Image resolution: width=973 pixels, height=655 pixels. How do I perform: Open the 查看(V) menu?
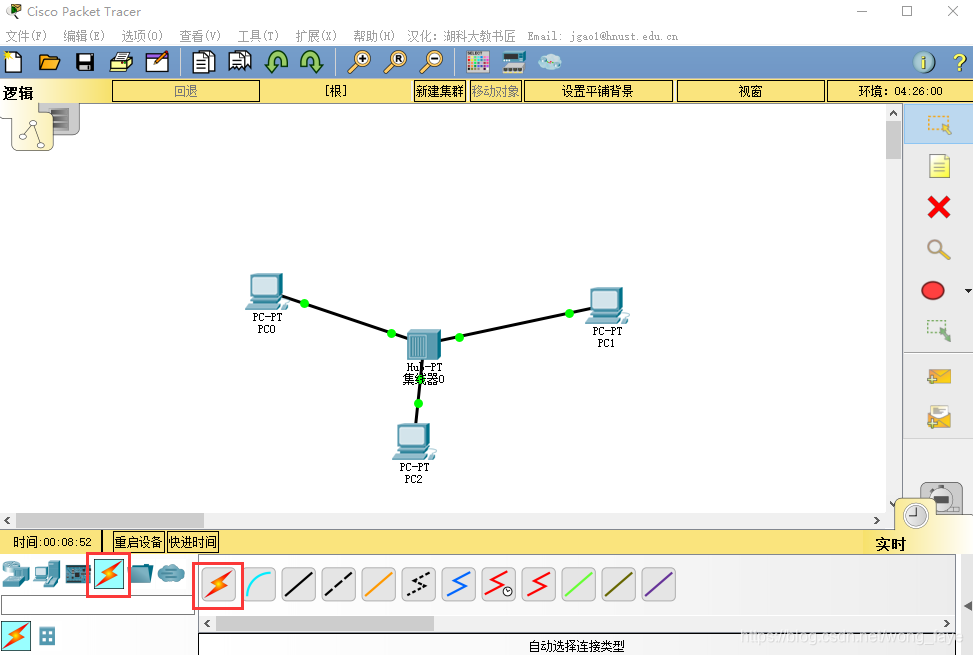click(200, 36)
